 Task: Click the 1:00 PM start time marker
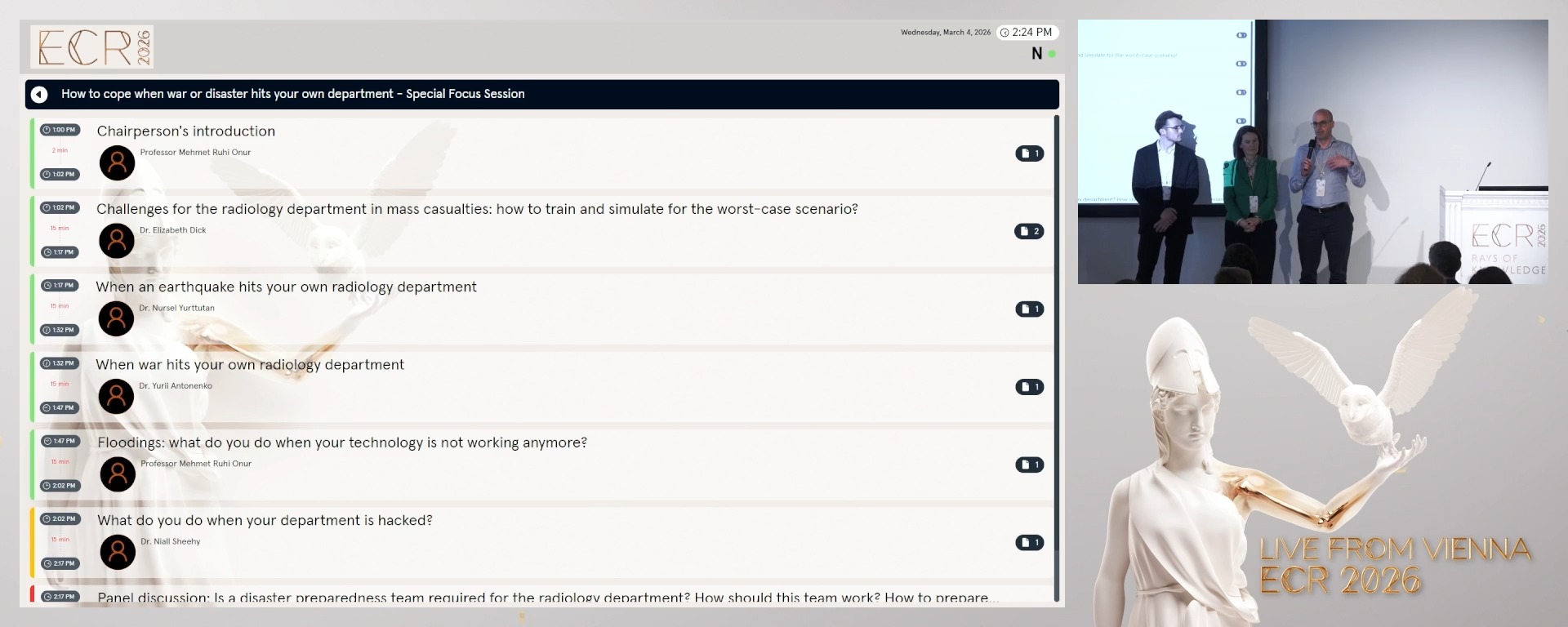pyautogui.click(x=60, y=130)
